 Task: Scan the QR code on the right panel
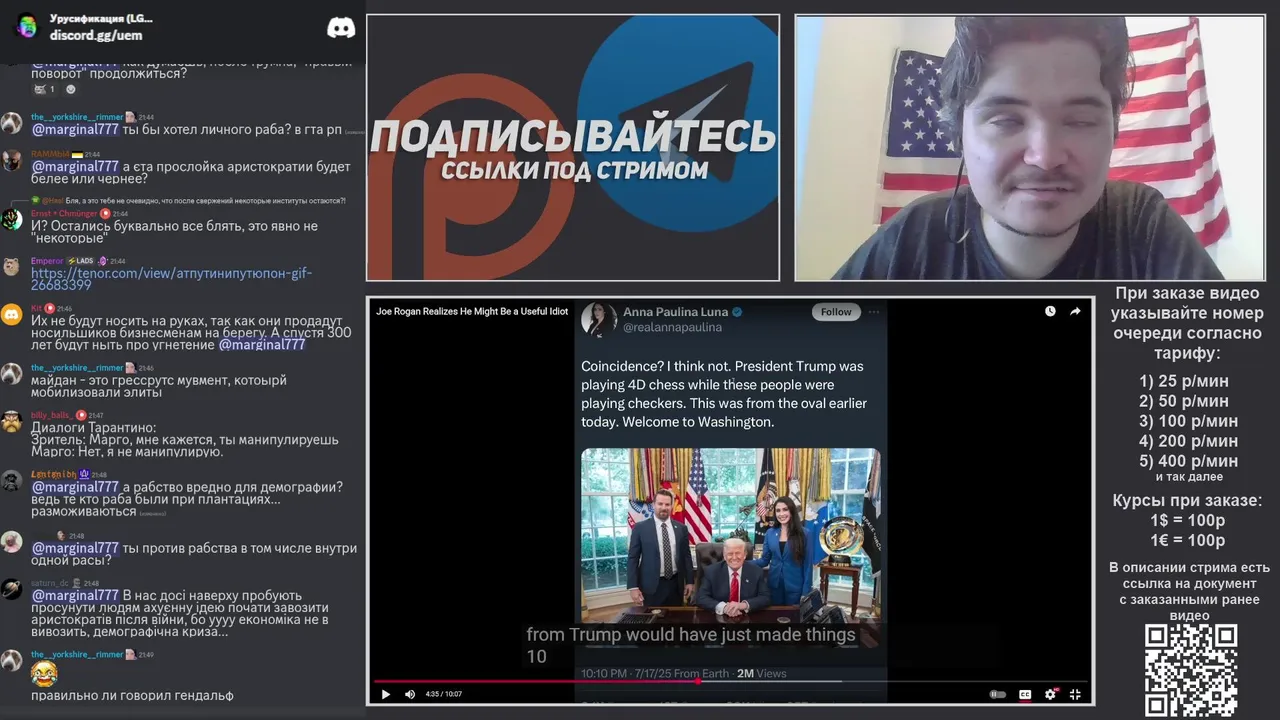click(1191, 671)
